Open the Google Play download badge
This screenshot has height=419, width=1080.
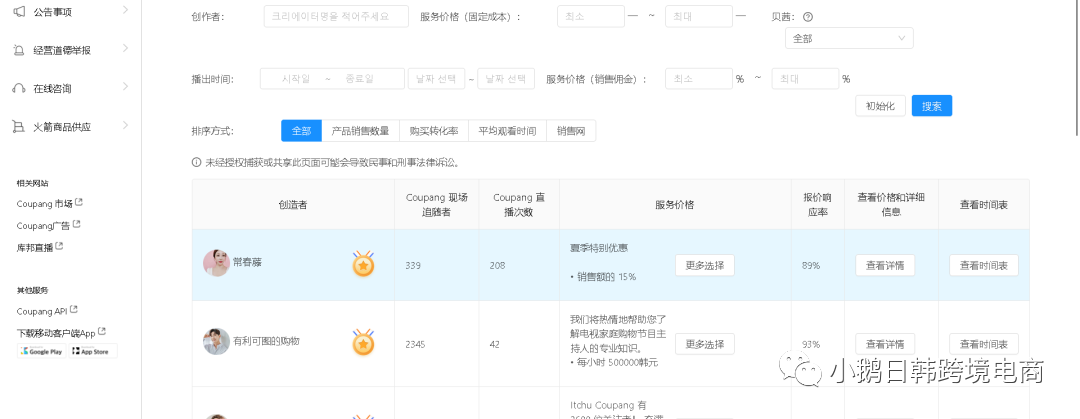pyautogui.click(x=41, y=351)
